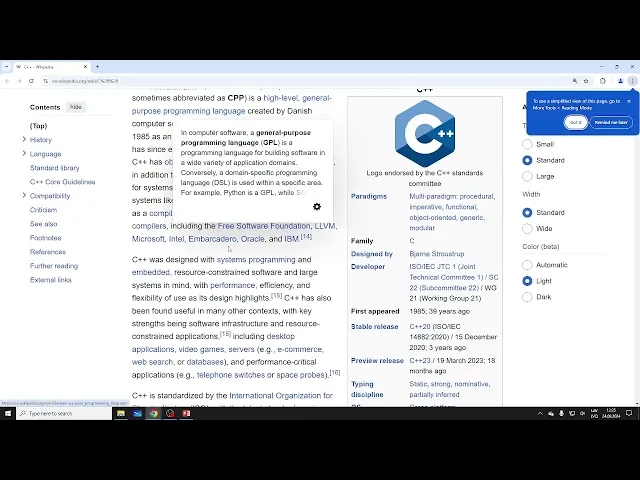Select the Dark color option

click(x=527, y=297)
